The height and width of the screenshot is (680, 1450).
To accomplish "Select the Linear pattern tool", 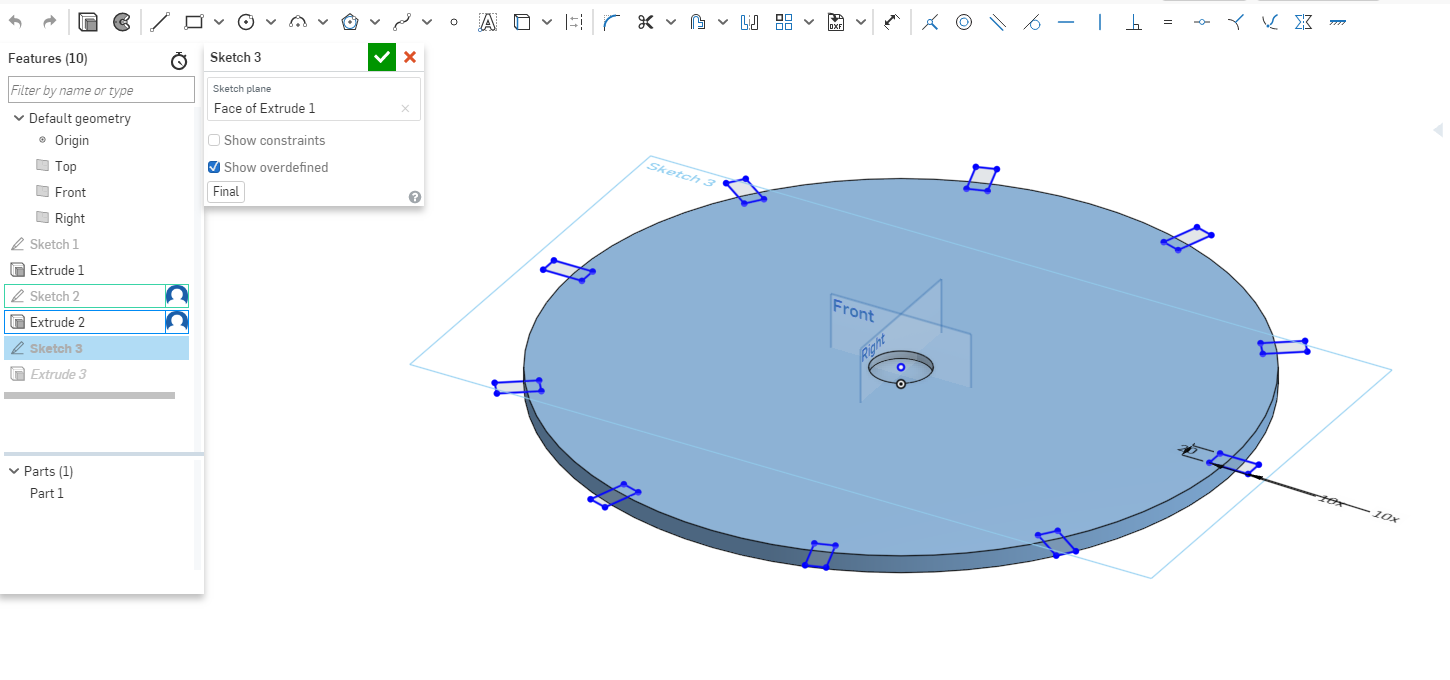I will tap(784, 21).
